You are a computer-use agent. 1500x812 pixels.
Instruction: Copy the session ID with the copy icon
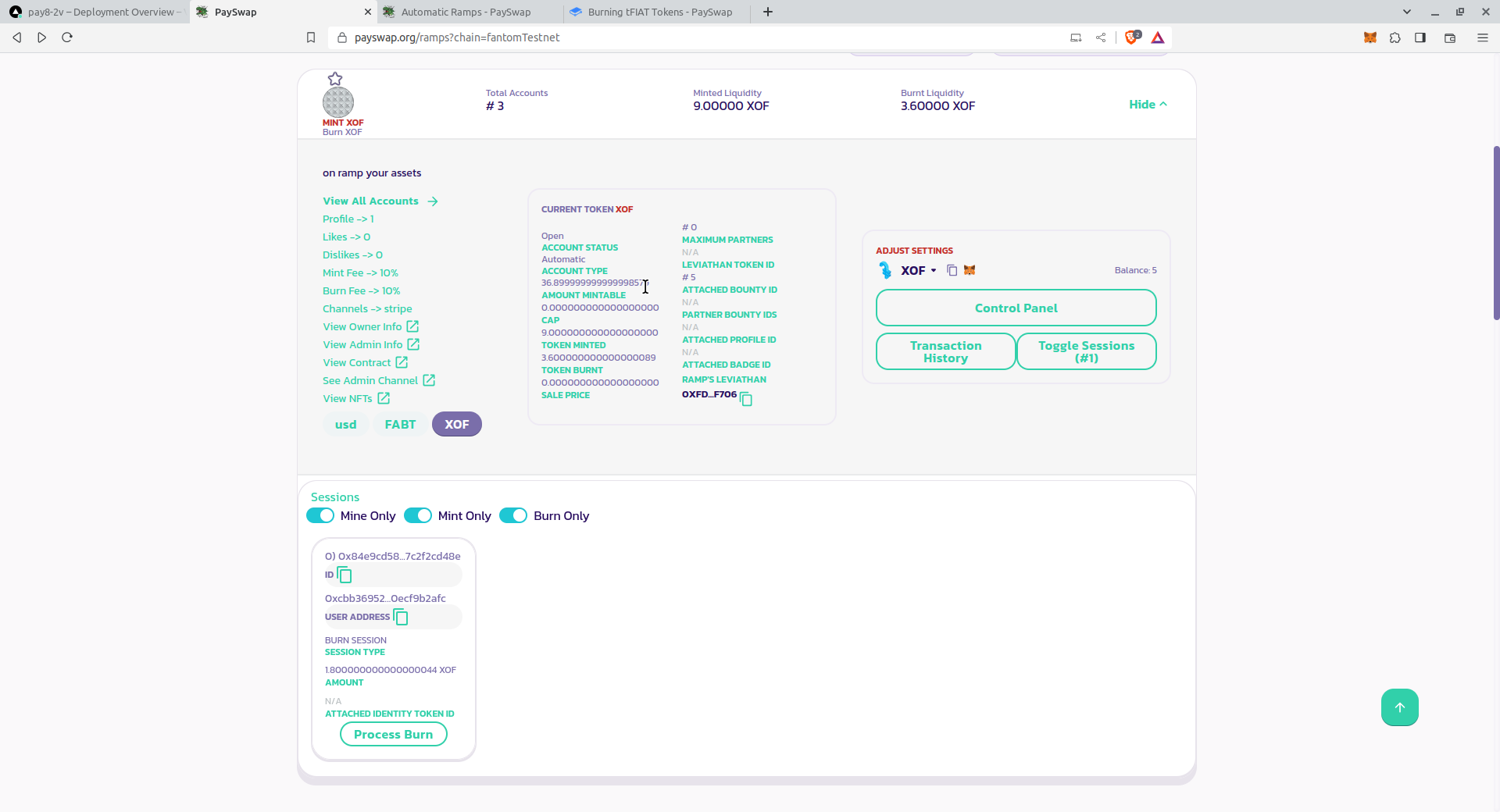tap(345, 575)
